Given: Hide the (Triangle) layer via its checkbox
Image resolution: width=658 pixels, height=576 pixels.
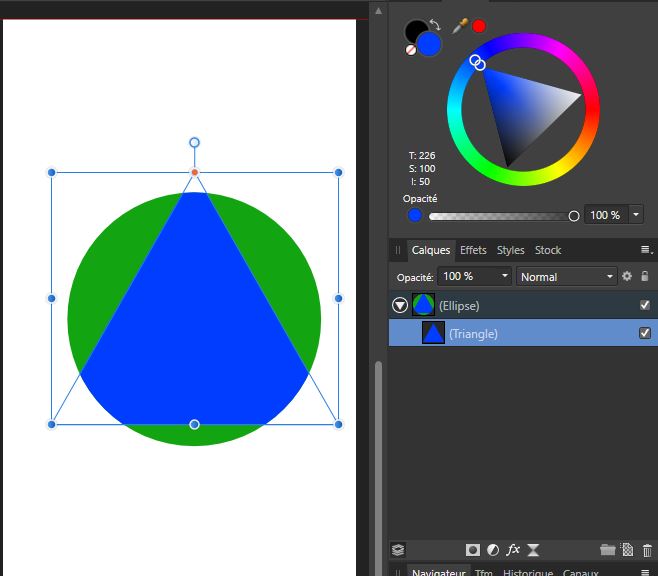Looking at the screenshot, I should pyautogui.click(x=645, y=333).
